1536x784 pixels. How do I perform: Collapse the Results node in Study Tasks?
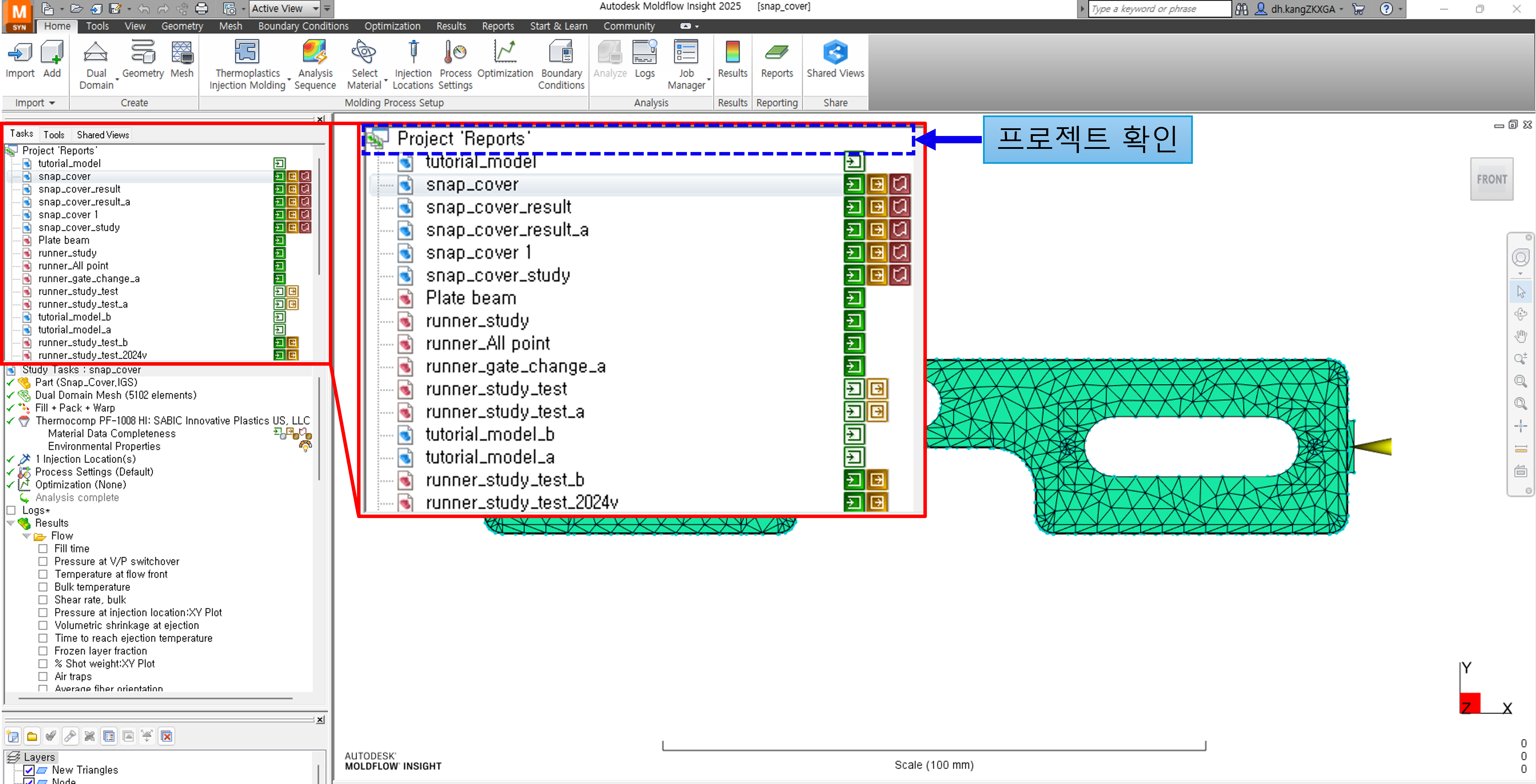point(10,523)
